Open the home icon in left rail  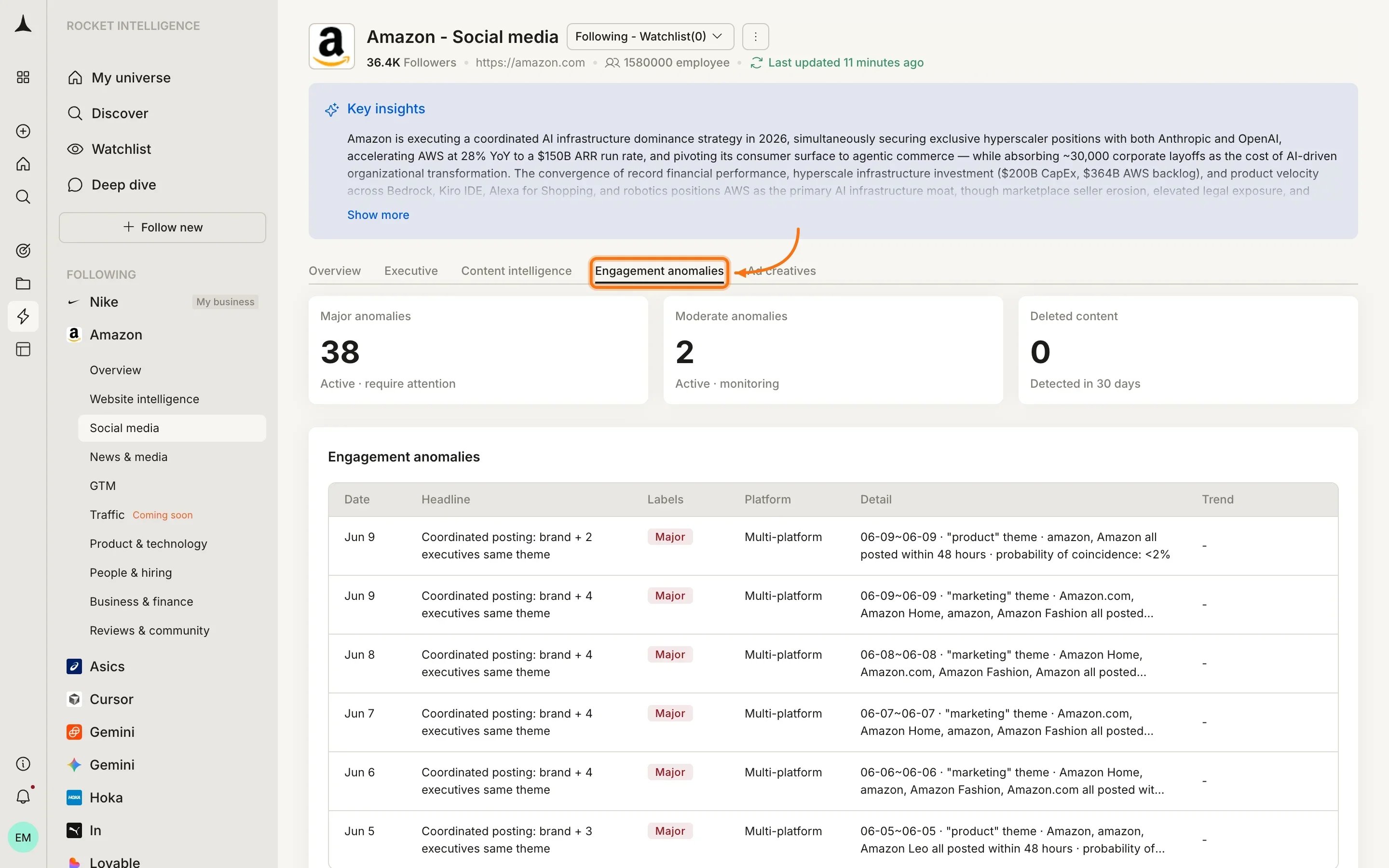[x=23, y=163]
